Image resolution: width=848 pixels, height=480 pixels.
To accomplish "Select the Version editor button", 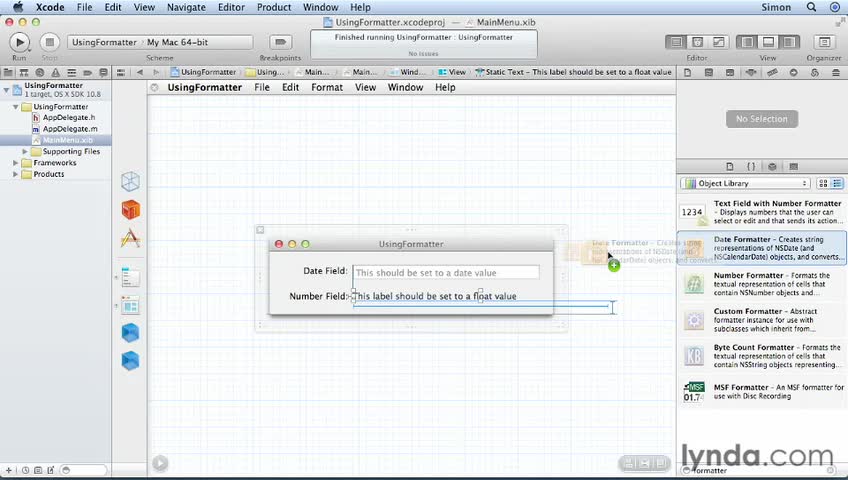I will (x=719, y=42).
